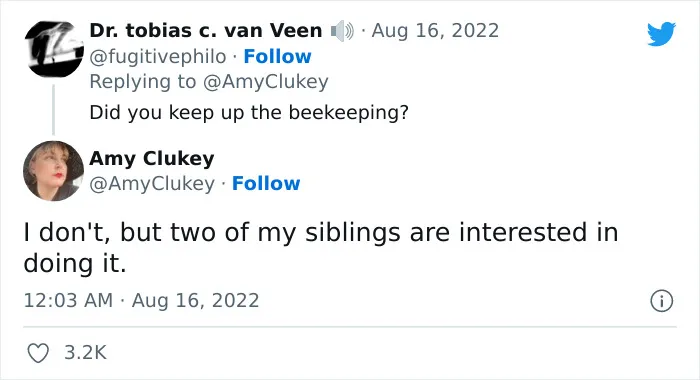The image size is (700, 380).
Task: Click the thread line connecting the avatars
Action: coord(54,109)
